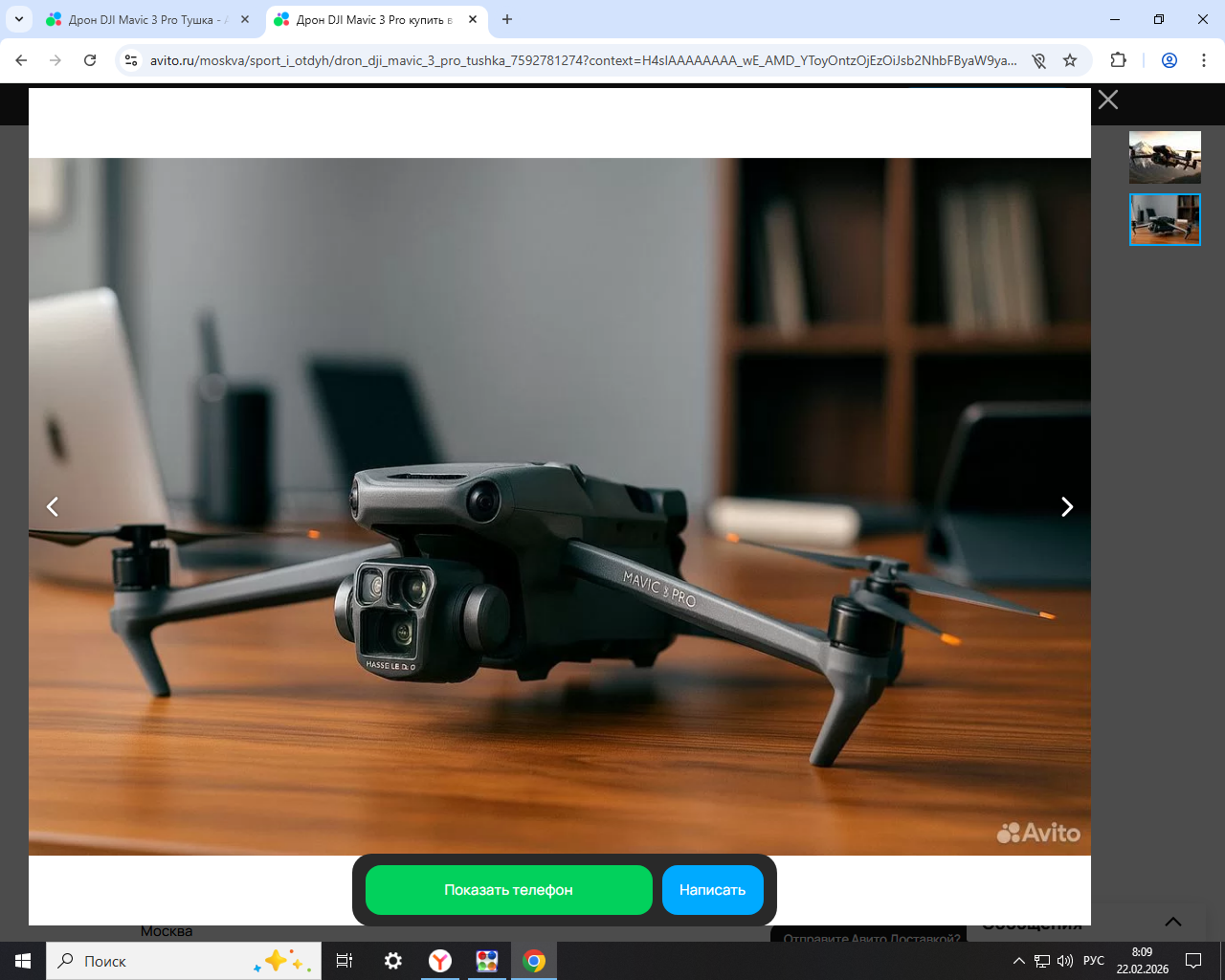Open the blocked location indicator in address bar
The image size is (1225, 980).
(x=1039, y=60)
